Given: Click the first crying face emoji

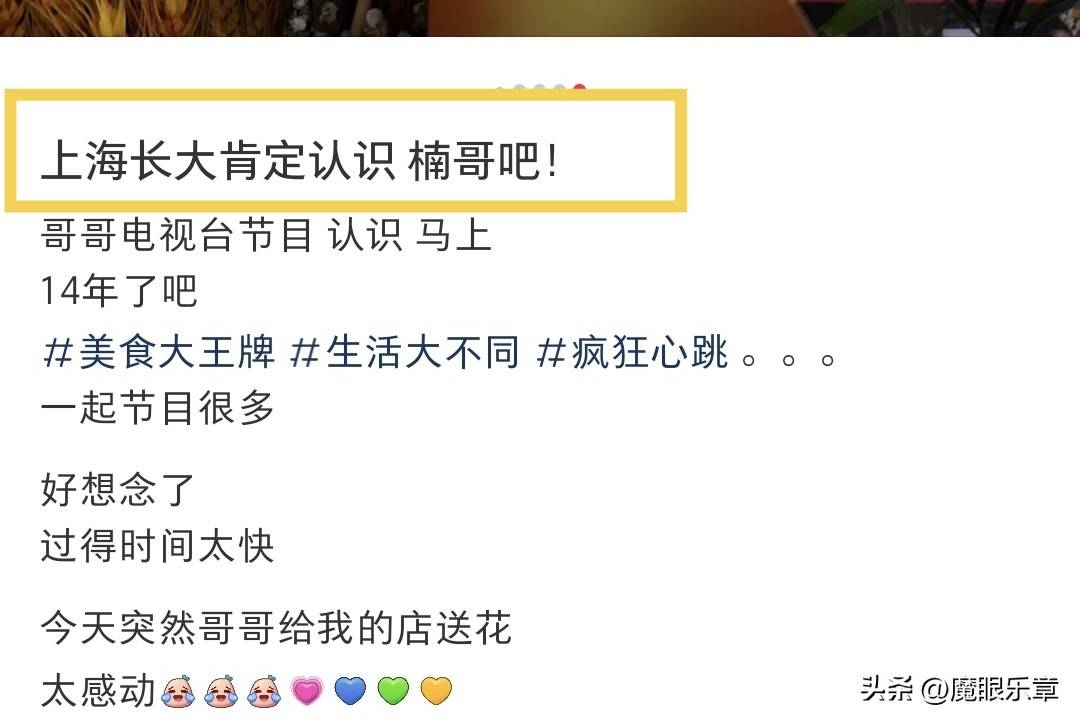Looking at the screenshot, I should tap(178, 691).
